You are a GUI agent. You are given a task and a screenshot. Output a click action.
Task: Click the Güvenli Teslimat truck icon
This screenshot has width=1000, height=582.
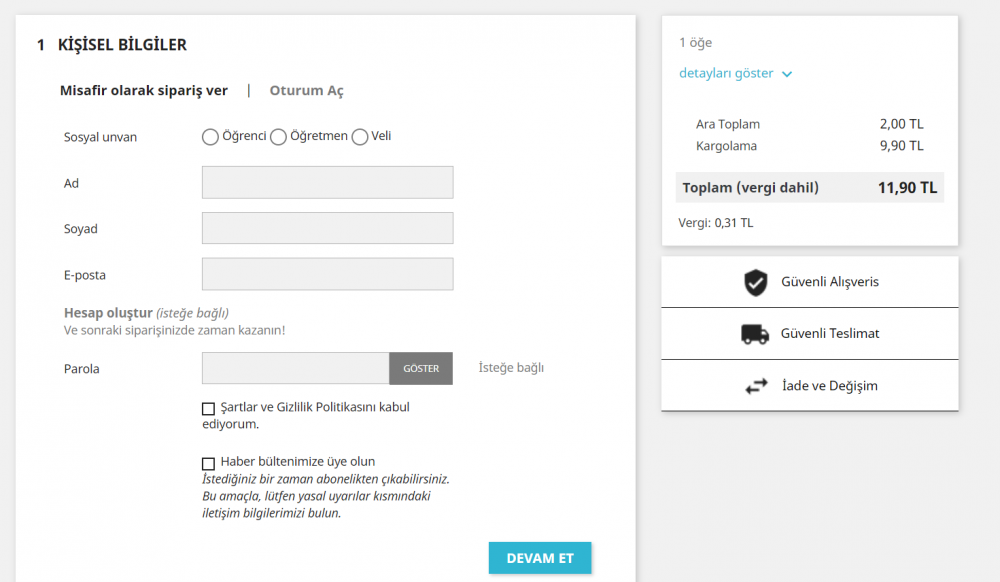tap(755, 334)
